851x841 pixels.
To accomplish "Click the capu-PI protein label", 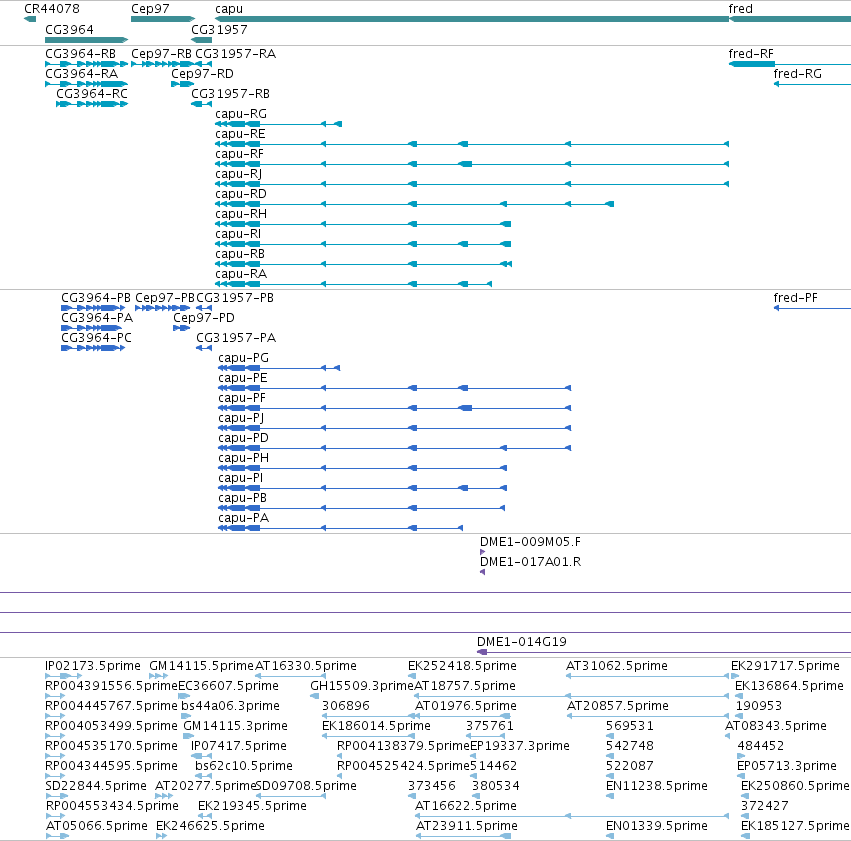I will [x=240, y=479].
